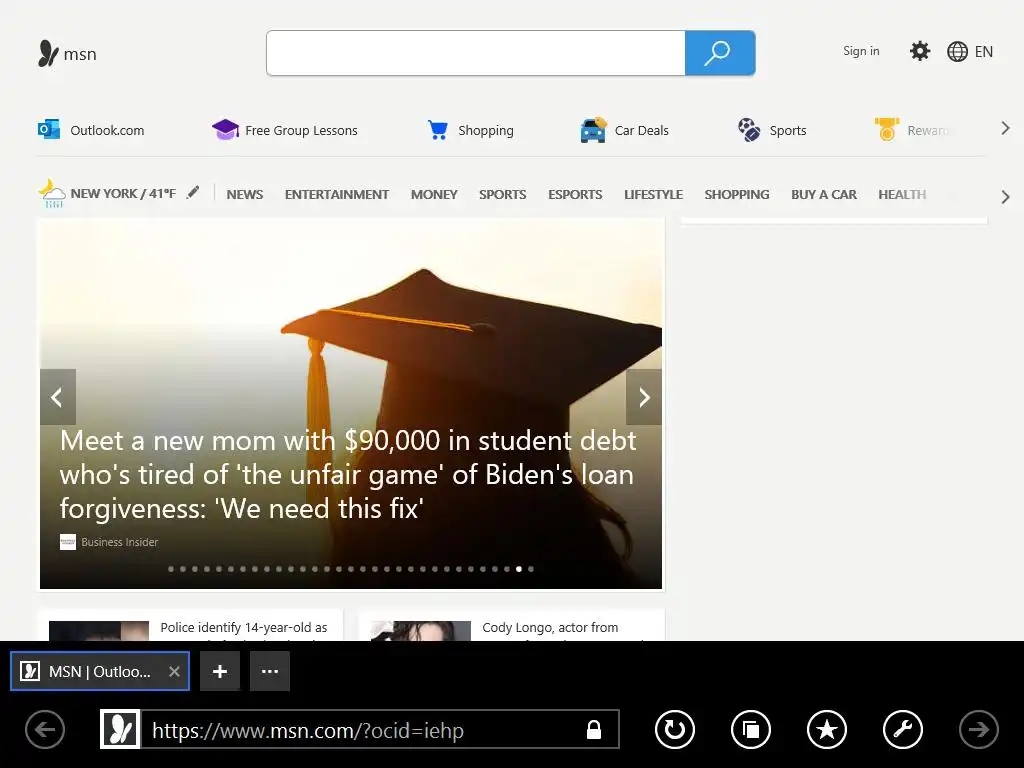The image size is (1024, 768).
Task: Open the settings gear icon
Action: (x=920, y=51)
